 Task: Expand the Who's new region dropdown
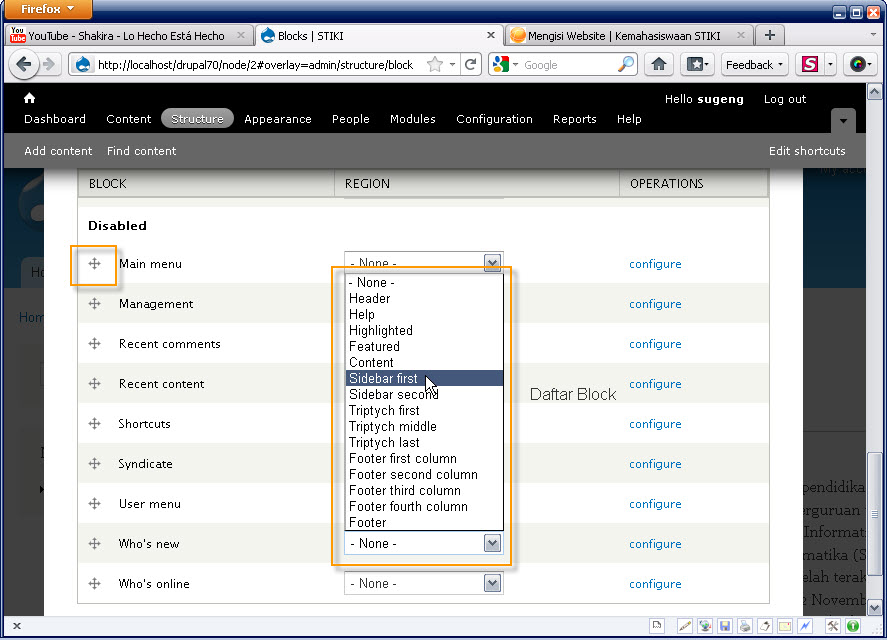423,544
